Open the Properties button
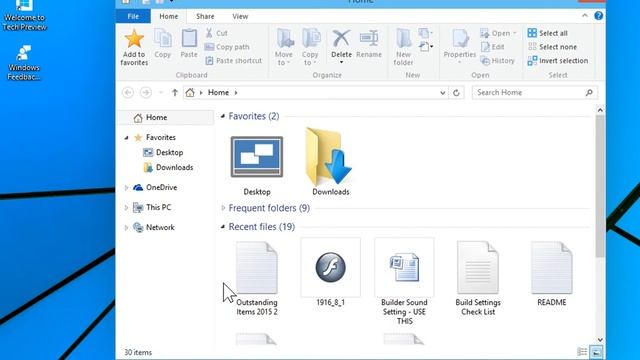This screenshot has height=360, width=640. [x=460, y=46]
